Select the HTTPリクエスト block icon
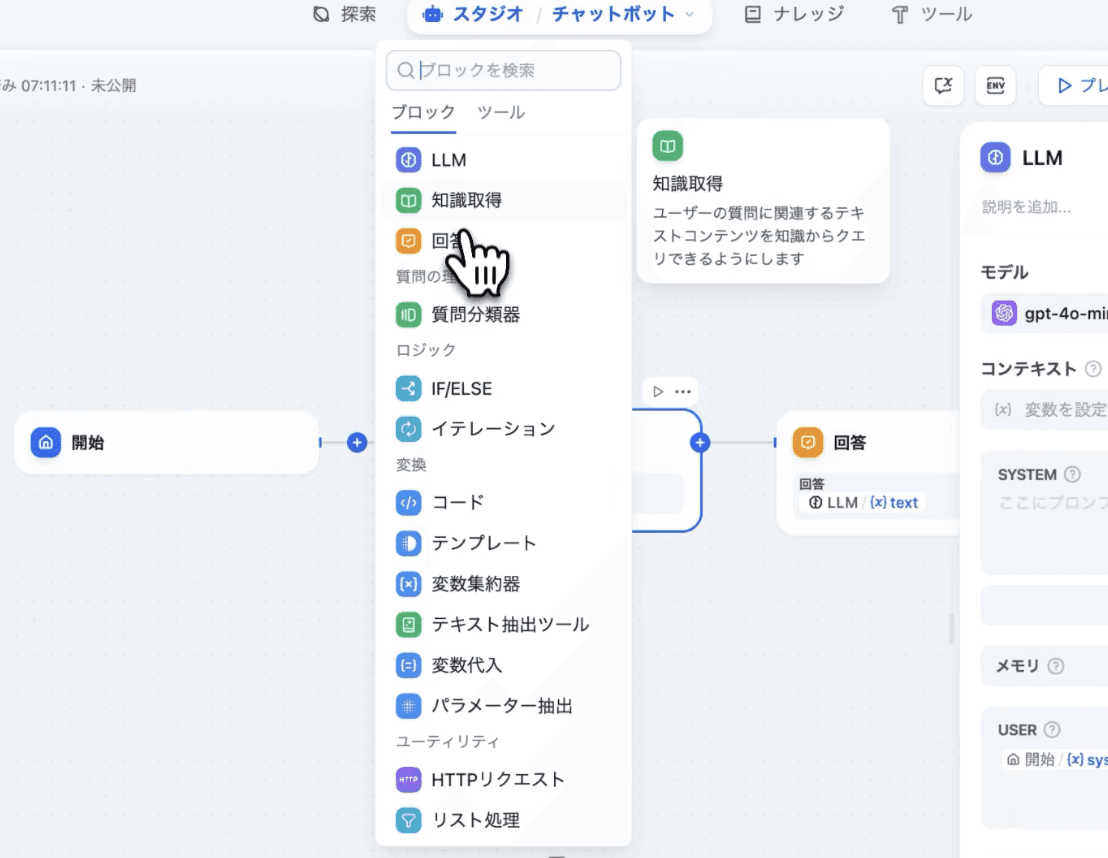 (408, 779)
